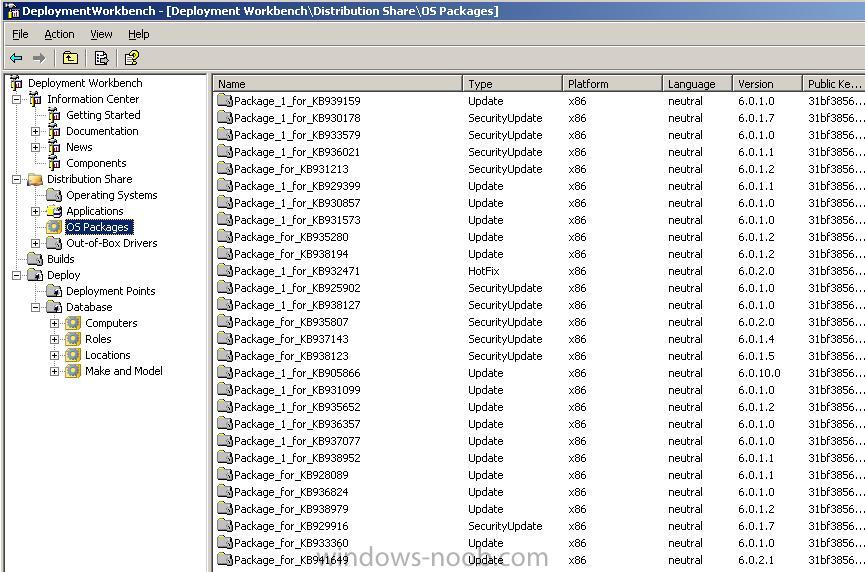865x572 pixels.
Task: Click the Database folder icon
Action: click(x=54, y=307)
